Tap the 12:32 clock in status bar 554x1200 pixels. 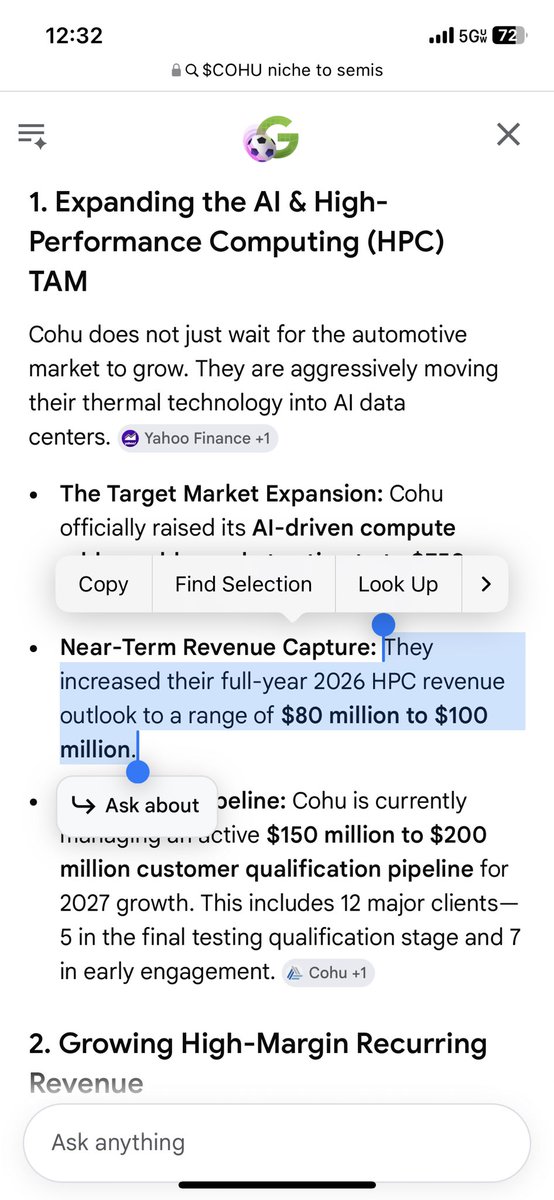74,36
